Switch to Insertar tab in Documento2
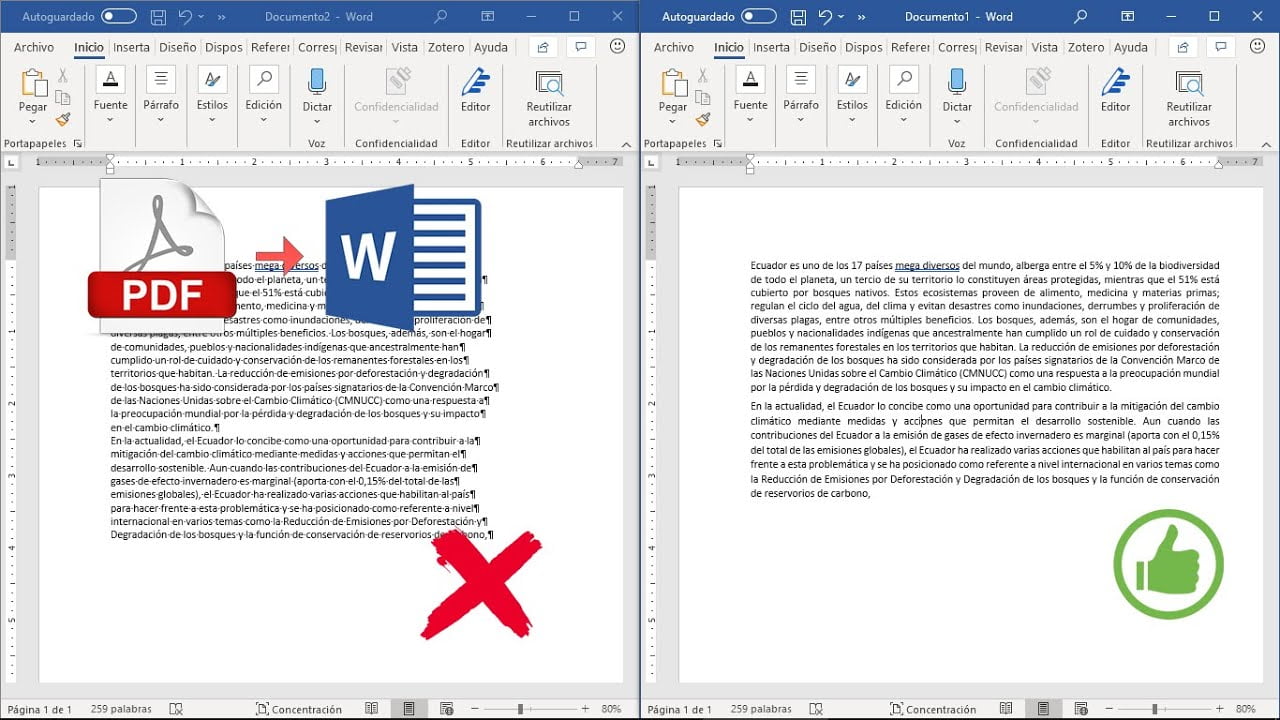 click(131, 47)
